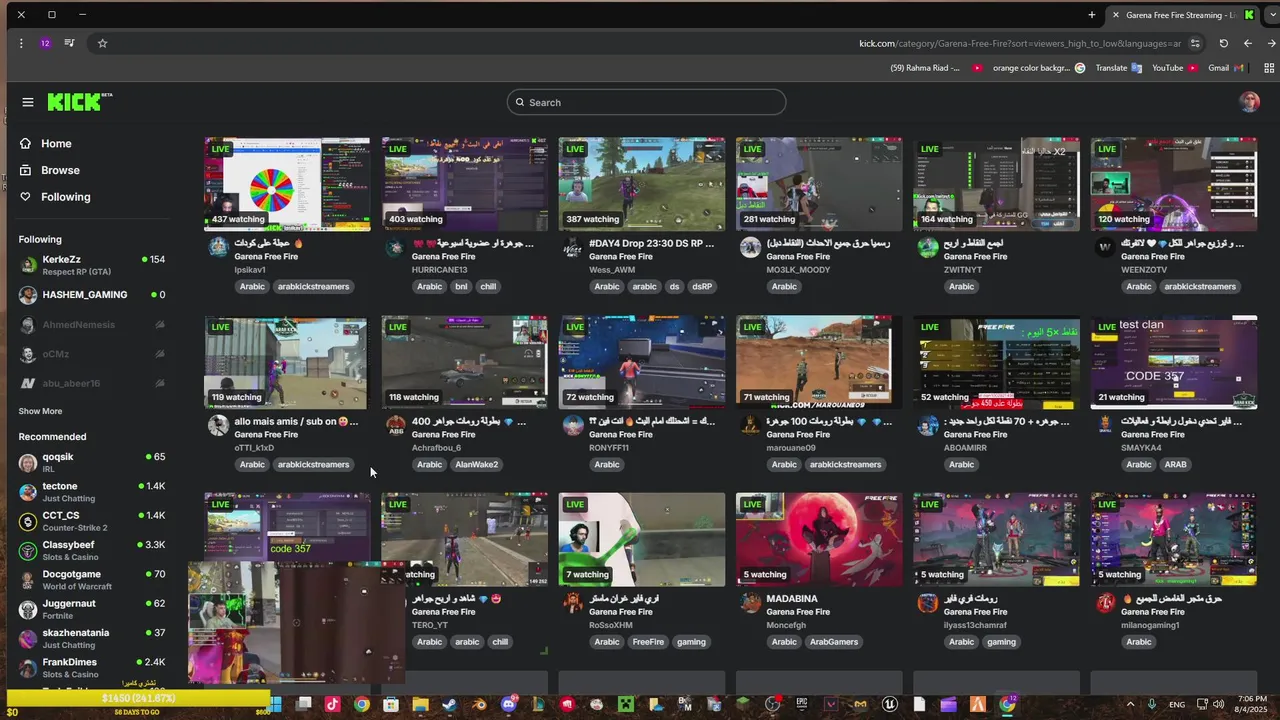Open Steam from the taskbar
This screenshot has height=720, width=1280.
click(450, 704)
